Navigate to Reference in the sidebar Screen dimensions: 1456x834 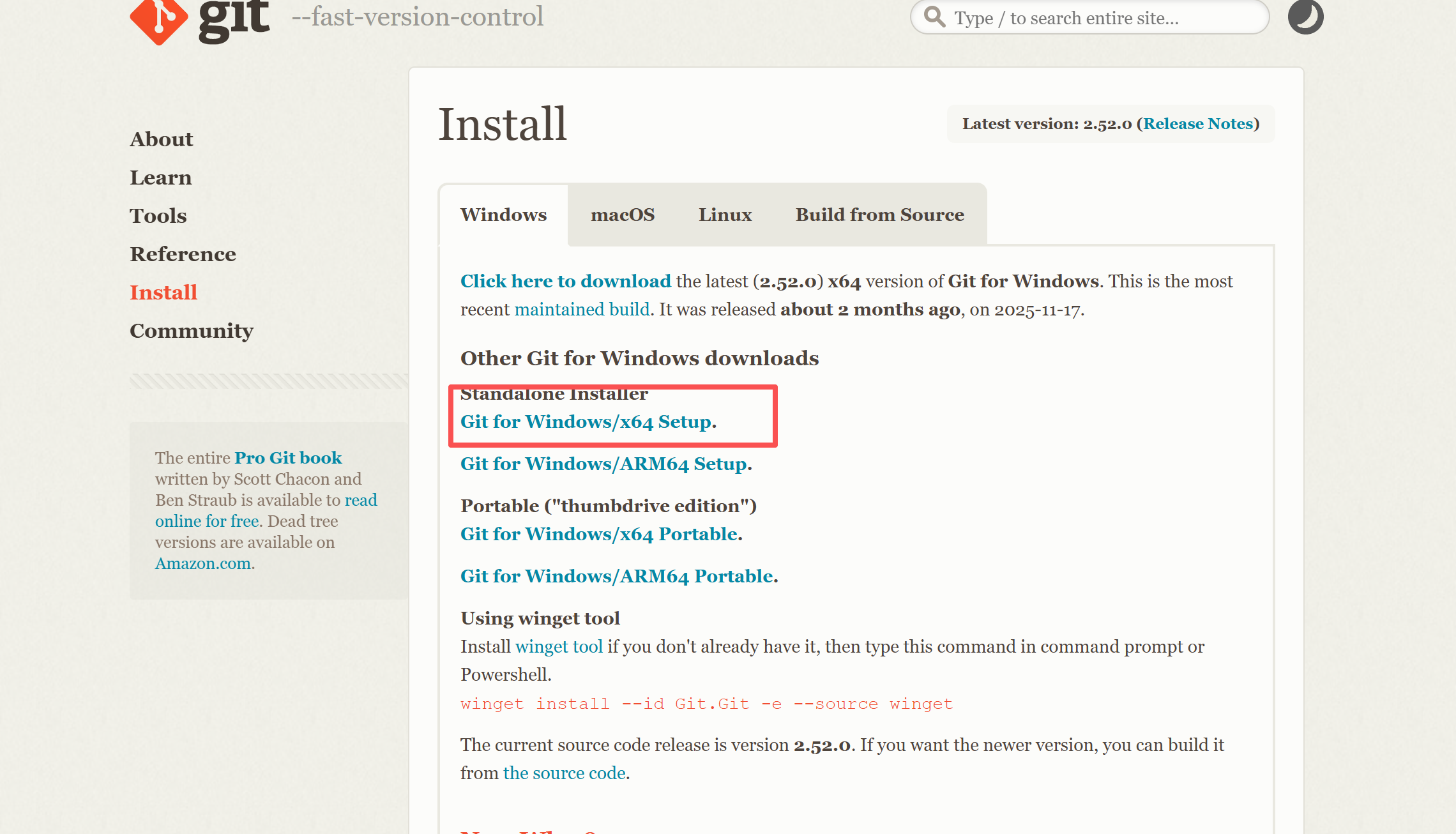pos(183,254)
